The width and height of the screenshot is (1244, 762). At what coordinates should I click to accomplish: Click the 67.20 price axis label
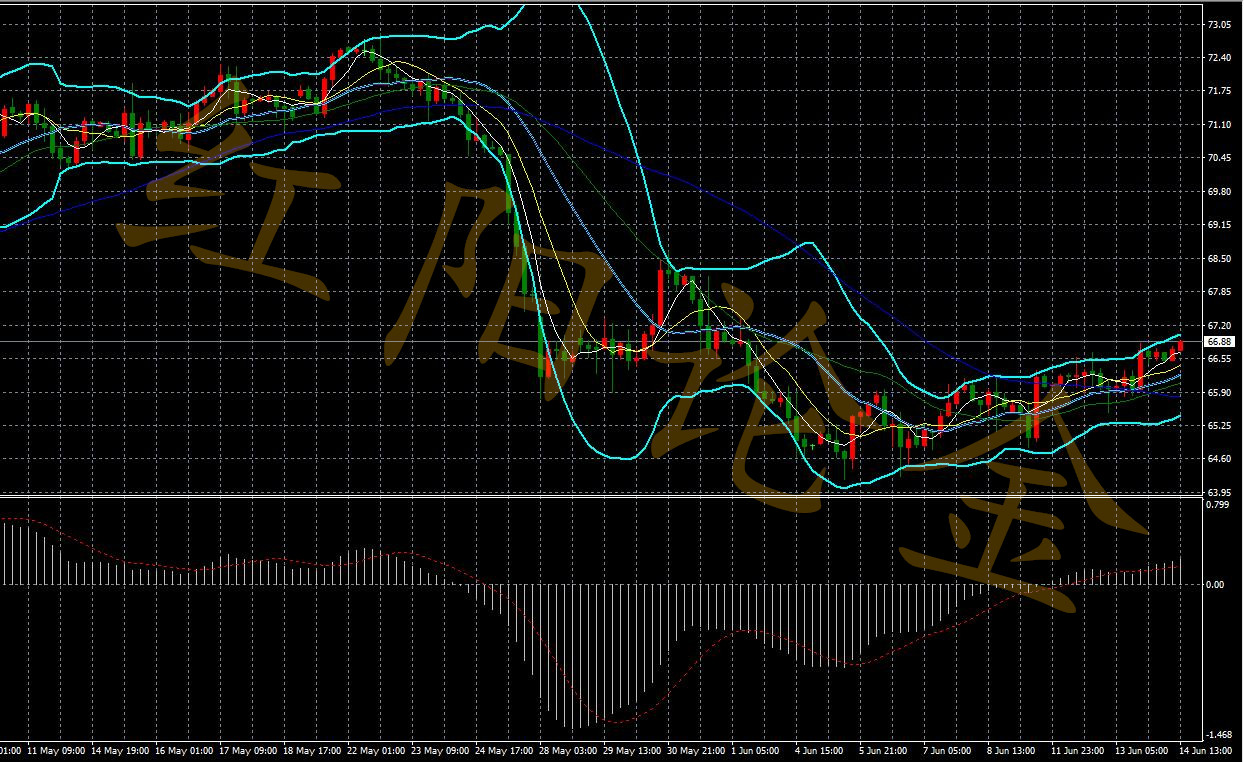pyautogui.click(x=1220, y=326)
